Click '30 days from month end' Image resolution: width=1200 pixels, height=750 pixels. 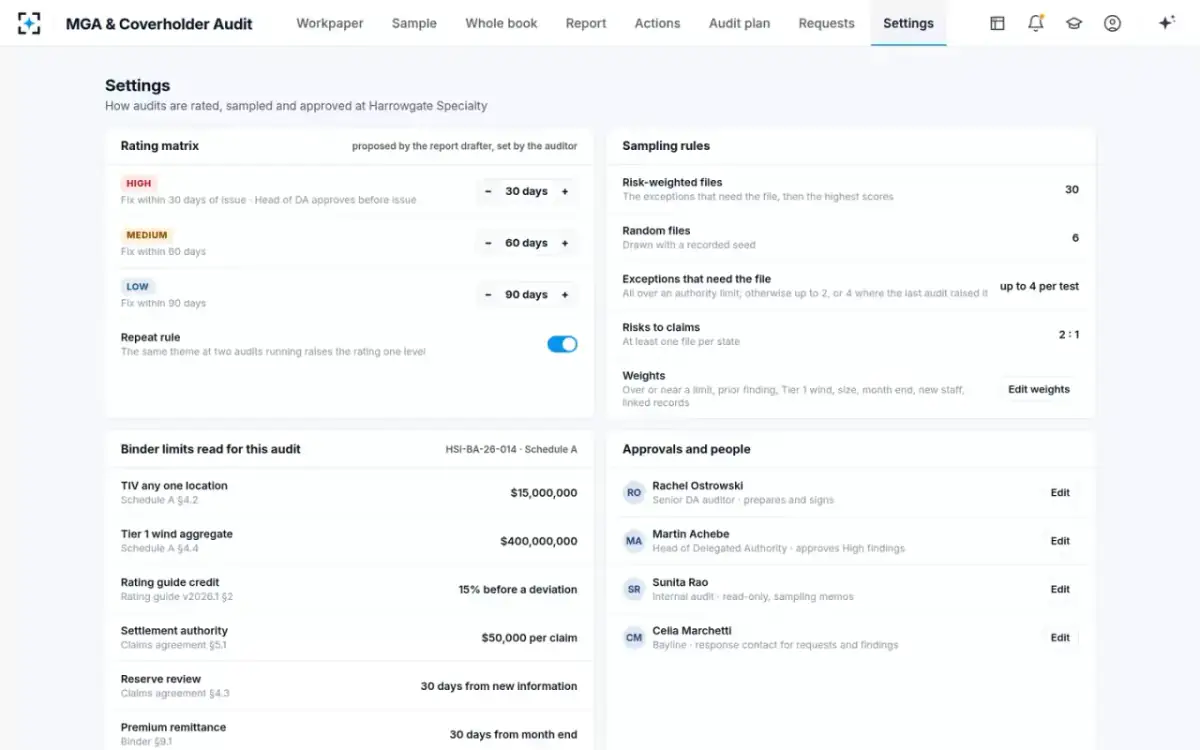tap(513, 734)
